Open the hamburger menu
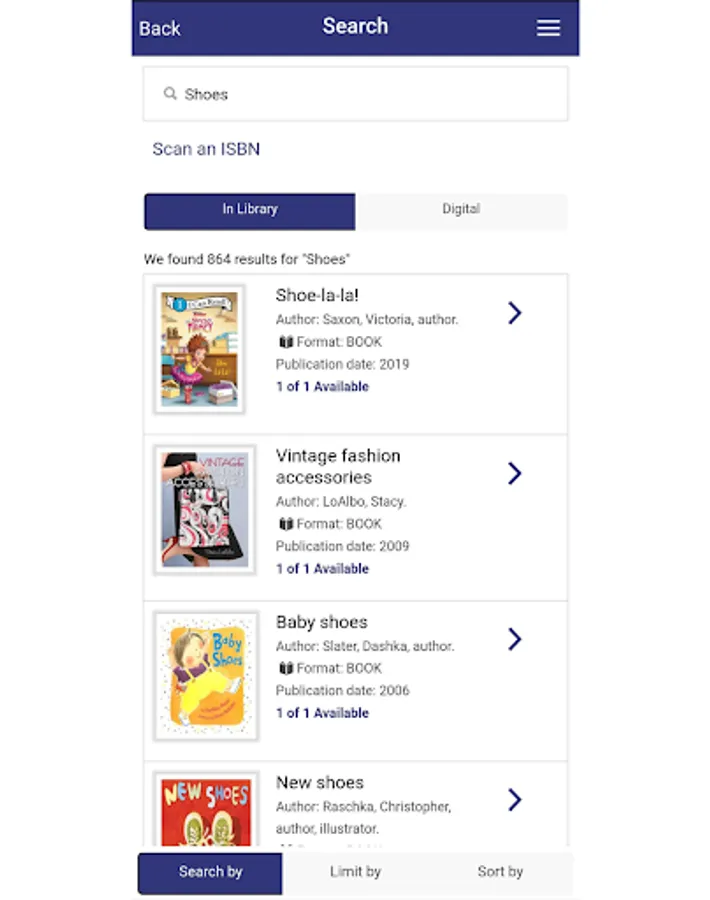This screenshot has width=710, height=900. [x=548, y=28]
